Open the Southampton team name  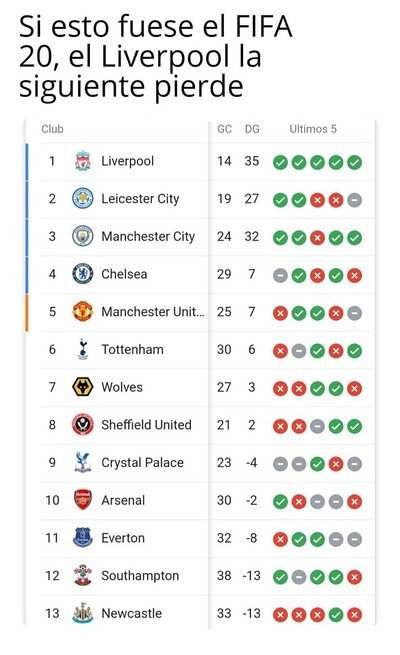click(140, 576)
